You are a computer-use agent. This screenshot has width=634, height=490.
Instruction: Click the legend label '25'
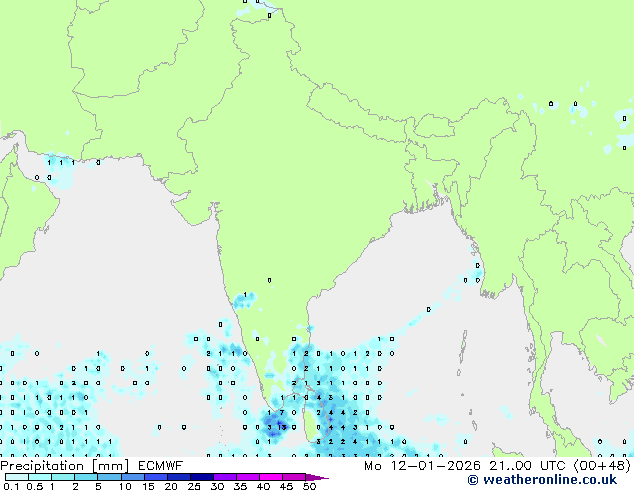point(194,486)
